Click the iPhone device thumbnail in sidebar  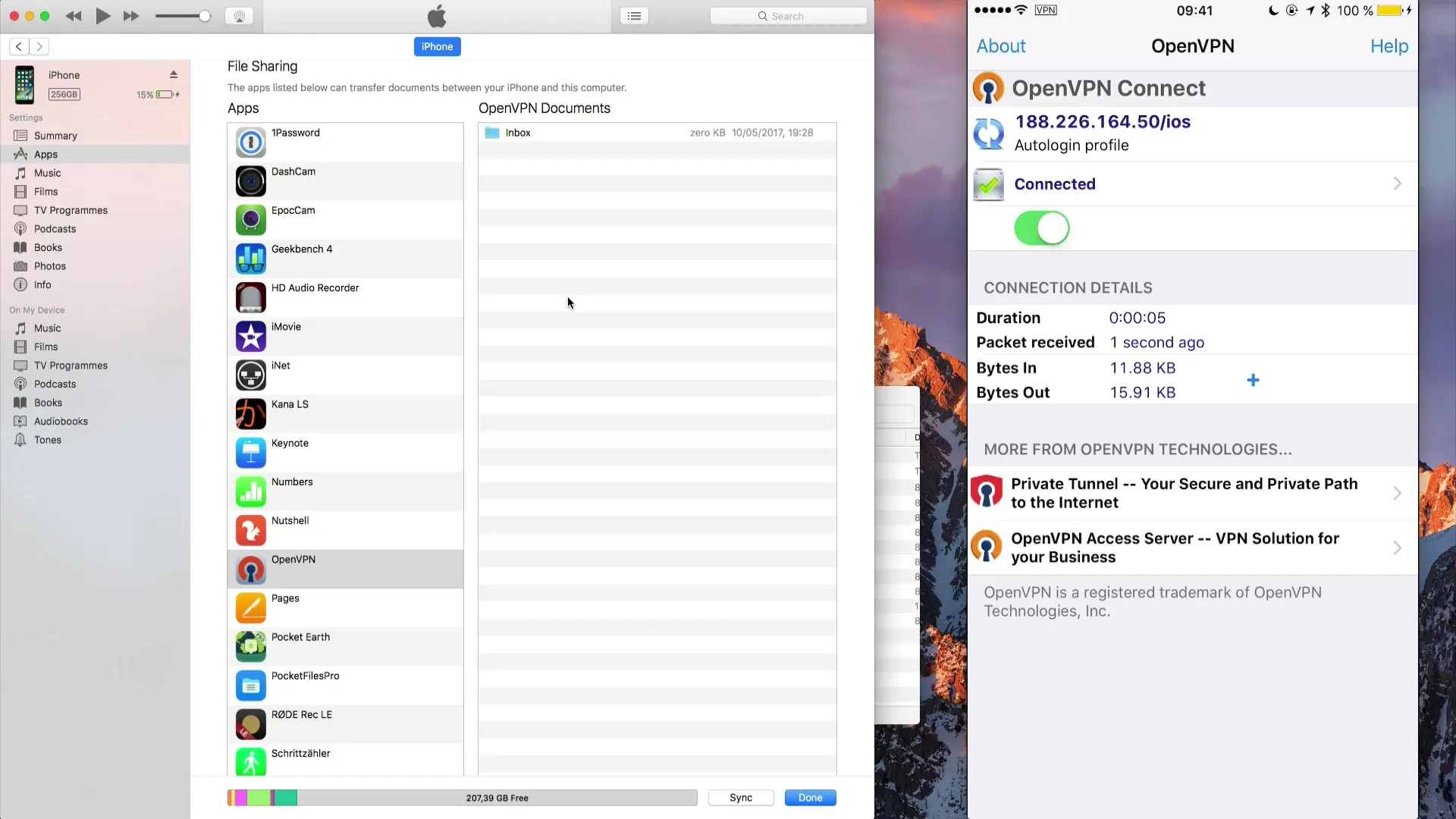point(24,84)
